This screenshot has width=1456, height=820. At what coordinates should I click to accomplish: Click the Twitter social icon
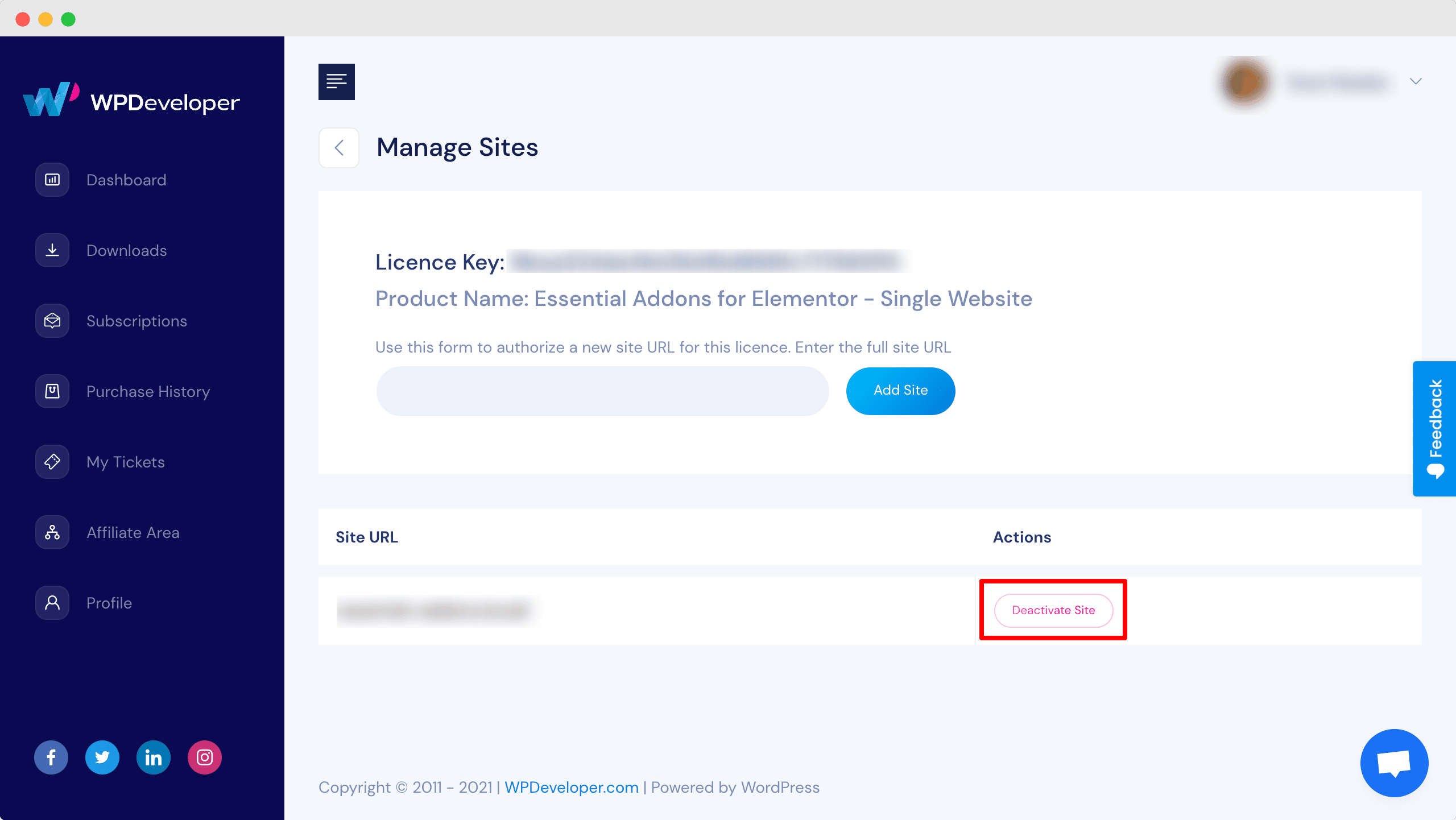pyautogui.click(x=102, y=757)
